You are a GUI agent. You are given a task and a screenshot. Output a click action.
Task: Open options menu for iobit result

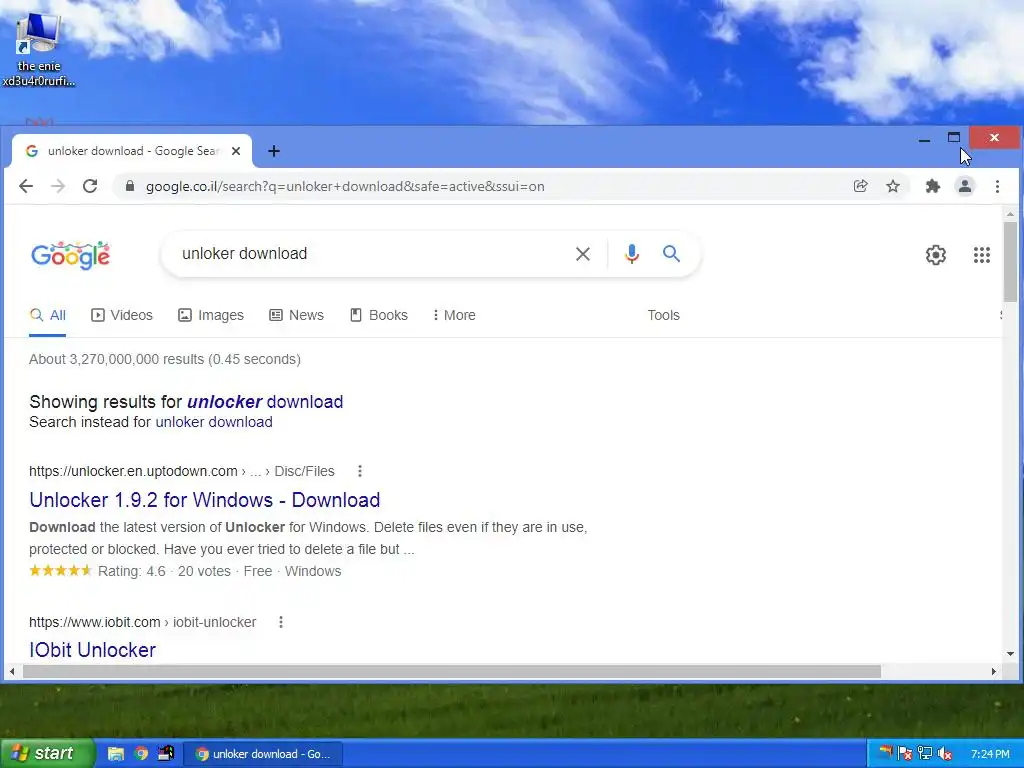pyautogui.click(x=281, y=622)
